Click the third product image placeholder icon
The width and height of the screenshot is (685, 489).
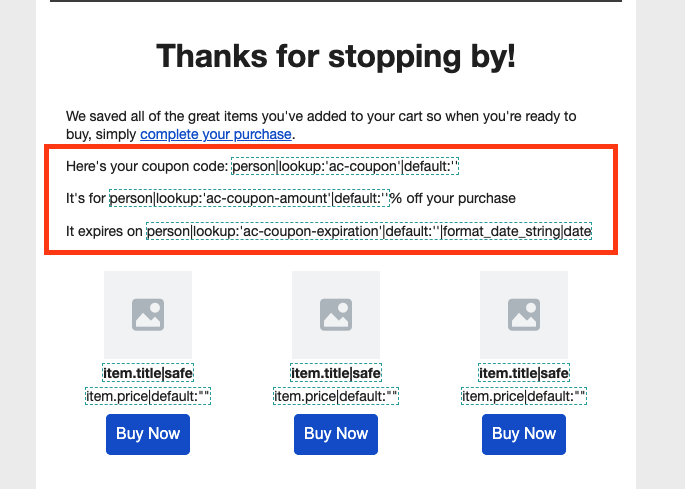pyautogui.click(x=524, y=315)
